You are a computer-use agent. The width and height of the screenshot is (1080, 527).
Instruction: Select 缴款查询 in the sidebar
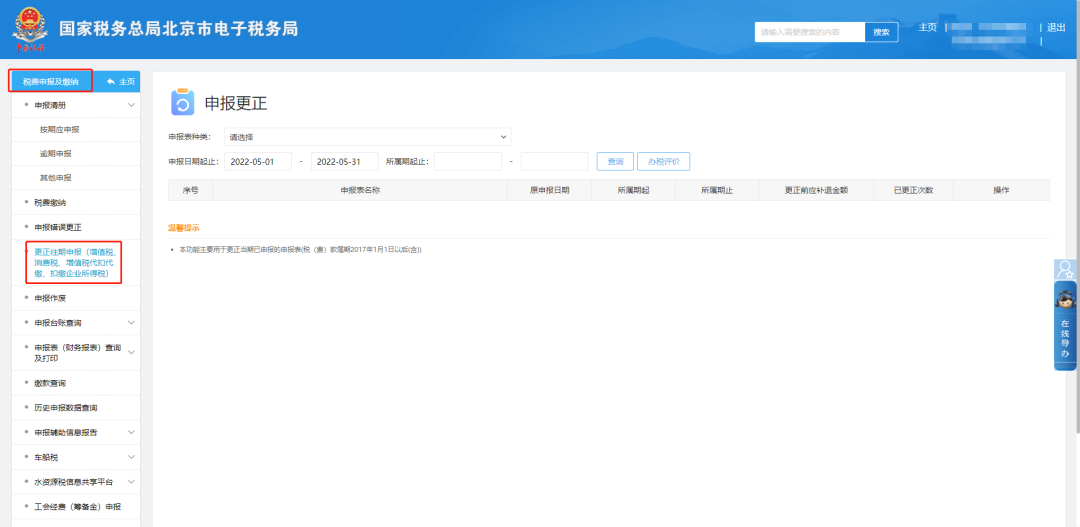click(50, 383)
